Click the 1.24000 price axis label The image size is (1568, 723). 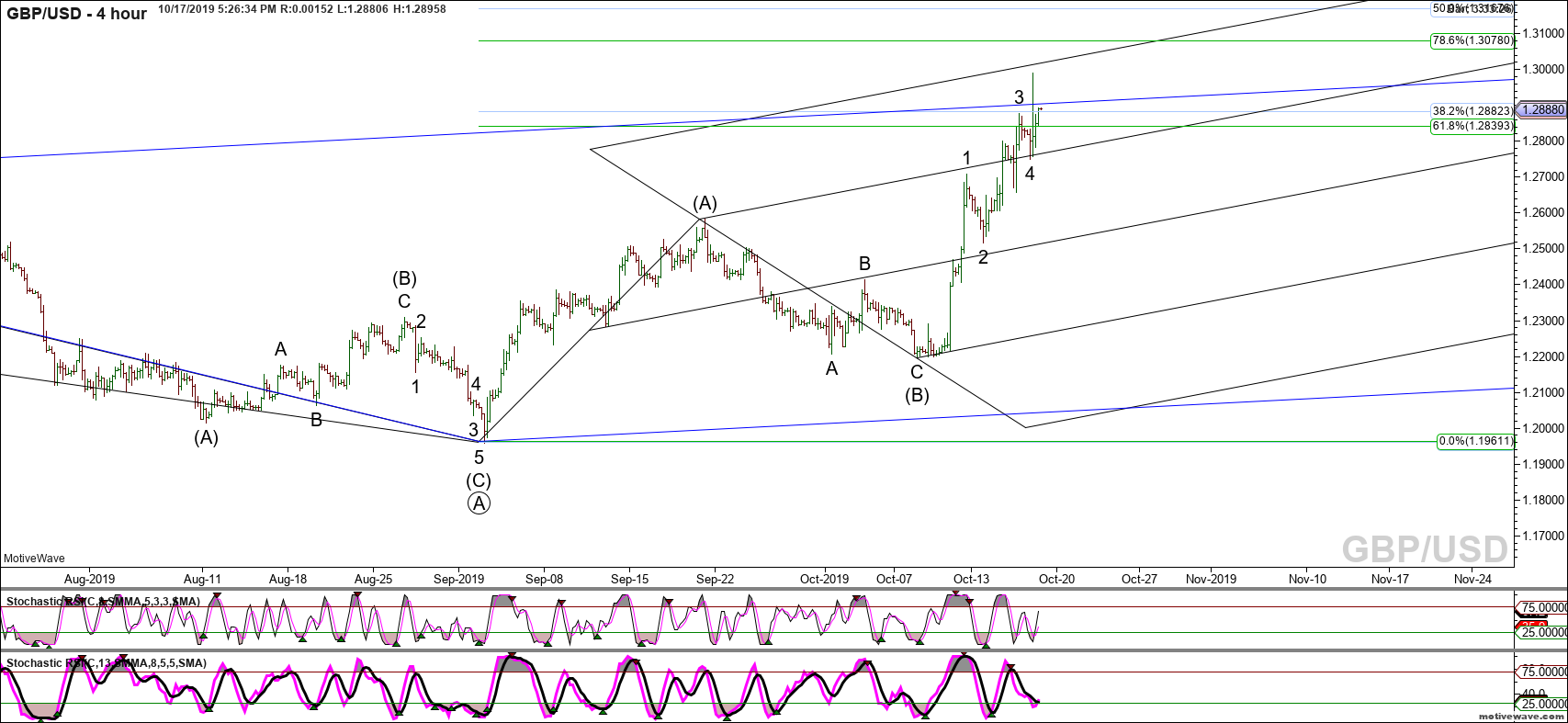tap(1544, 284)
